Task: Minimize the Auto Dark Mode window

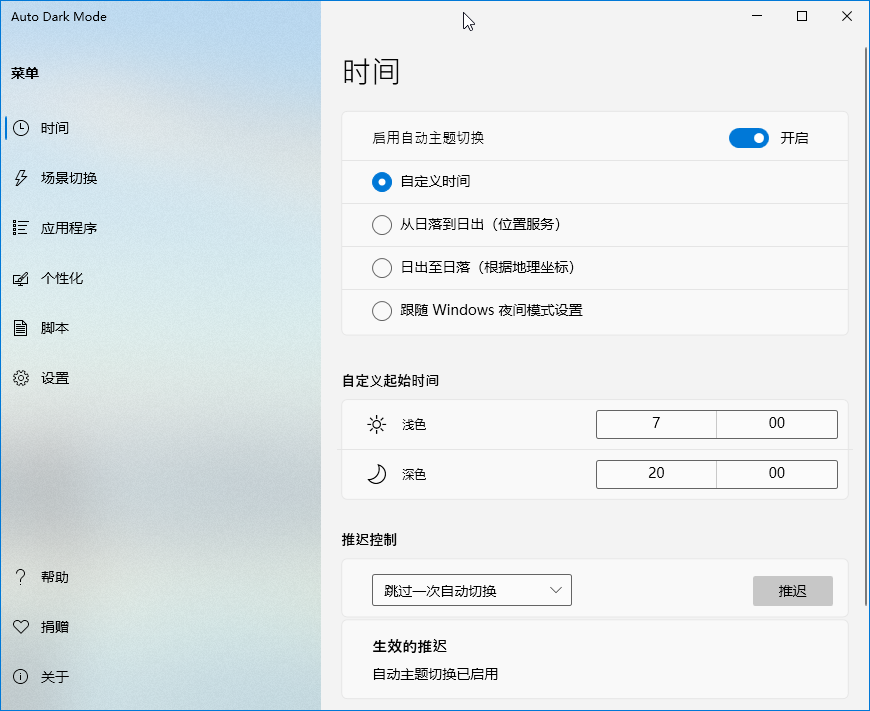Action: click(757, 16)
